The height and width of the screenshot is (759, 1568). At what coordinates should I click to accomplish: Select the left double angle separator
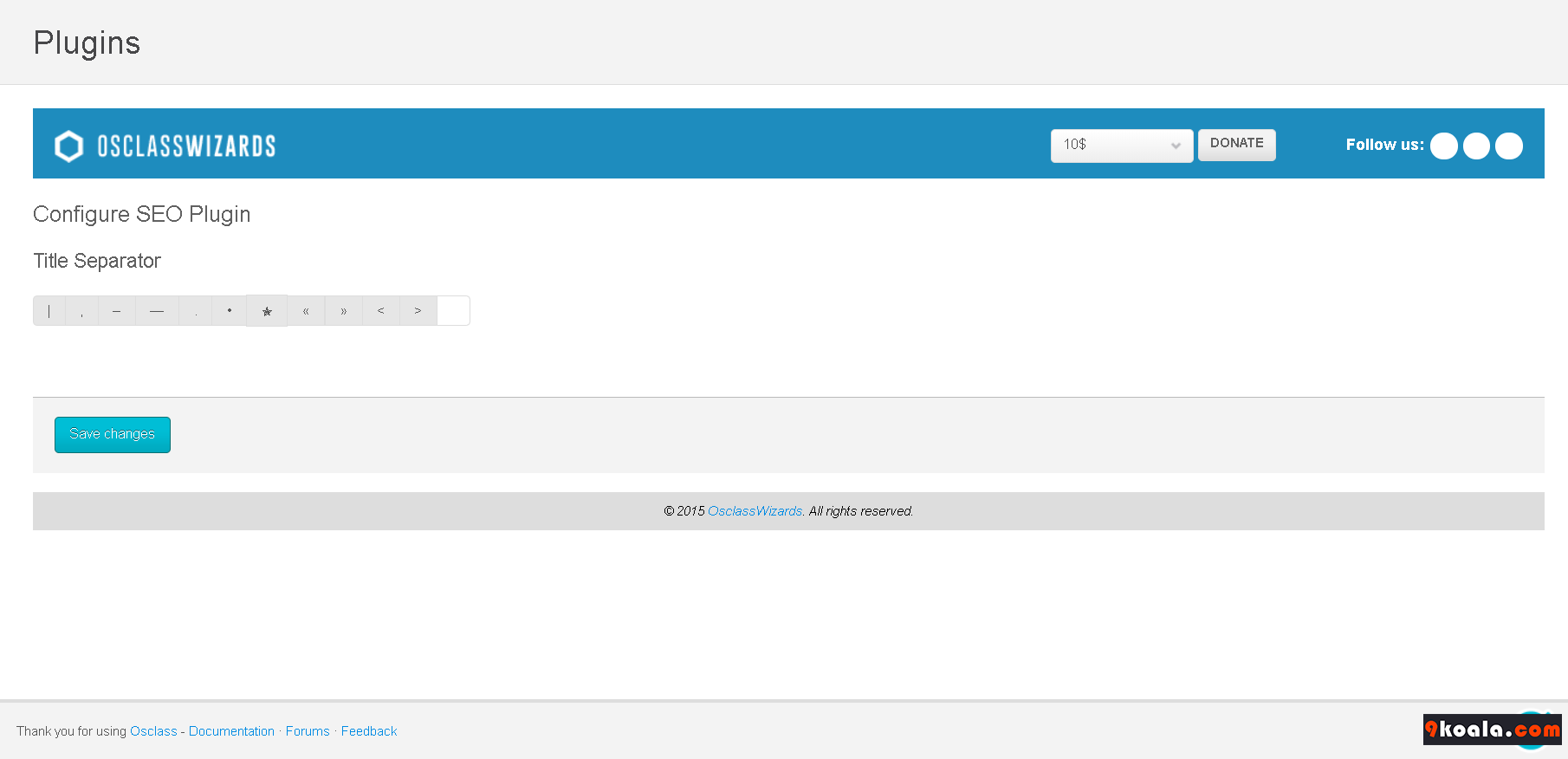pyautogui.click(x=306, y=311)
